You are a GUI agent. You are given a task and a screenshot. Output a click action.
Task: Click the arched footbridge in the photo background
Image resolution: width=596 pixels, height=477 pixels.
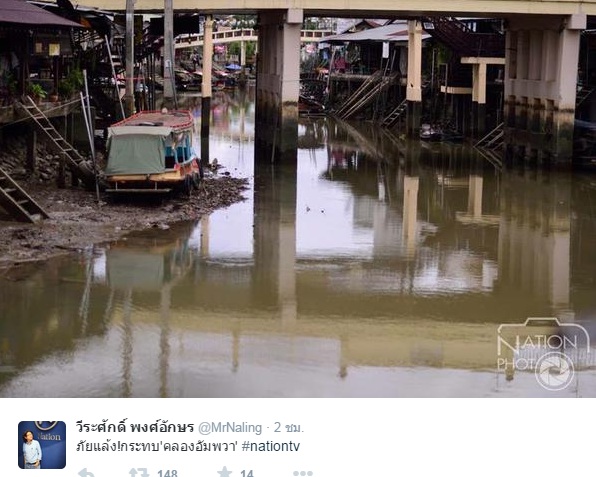coord(217,38)
